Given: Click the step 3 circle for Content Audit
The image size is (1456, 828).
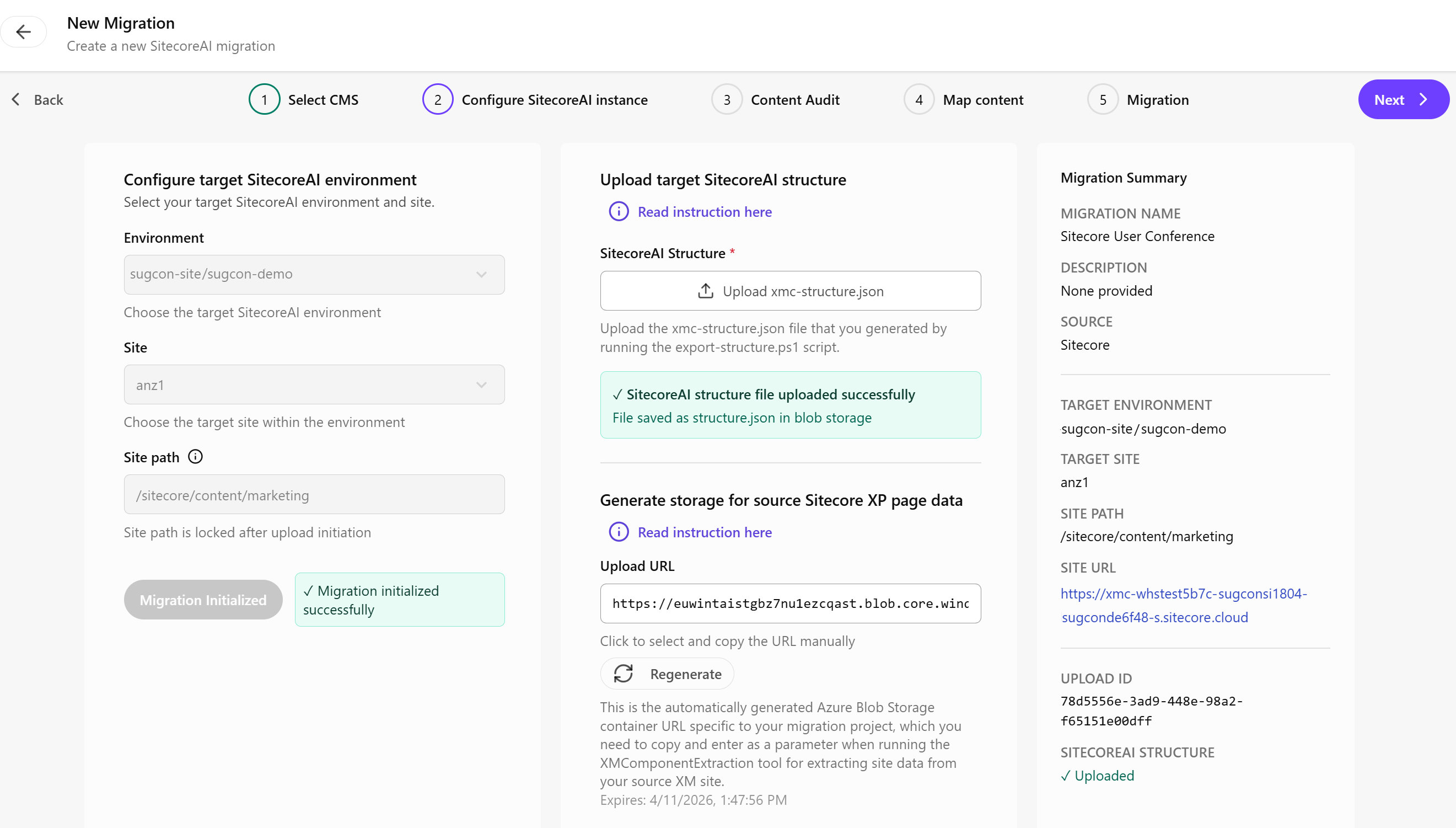Looking at the screenshot, I should point(727,99).
